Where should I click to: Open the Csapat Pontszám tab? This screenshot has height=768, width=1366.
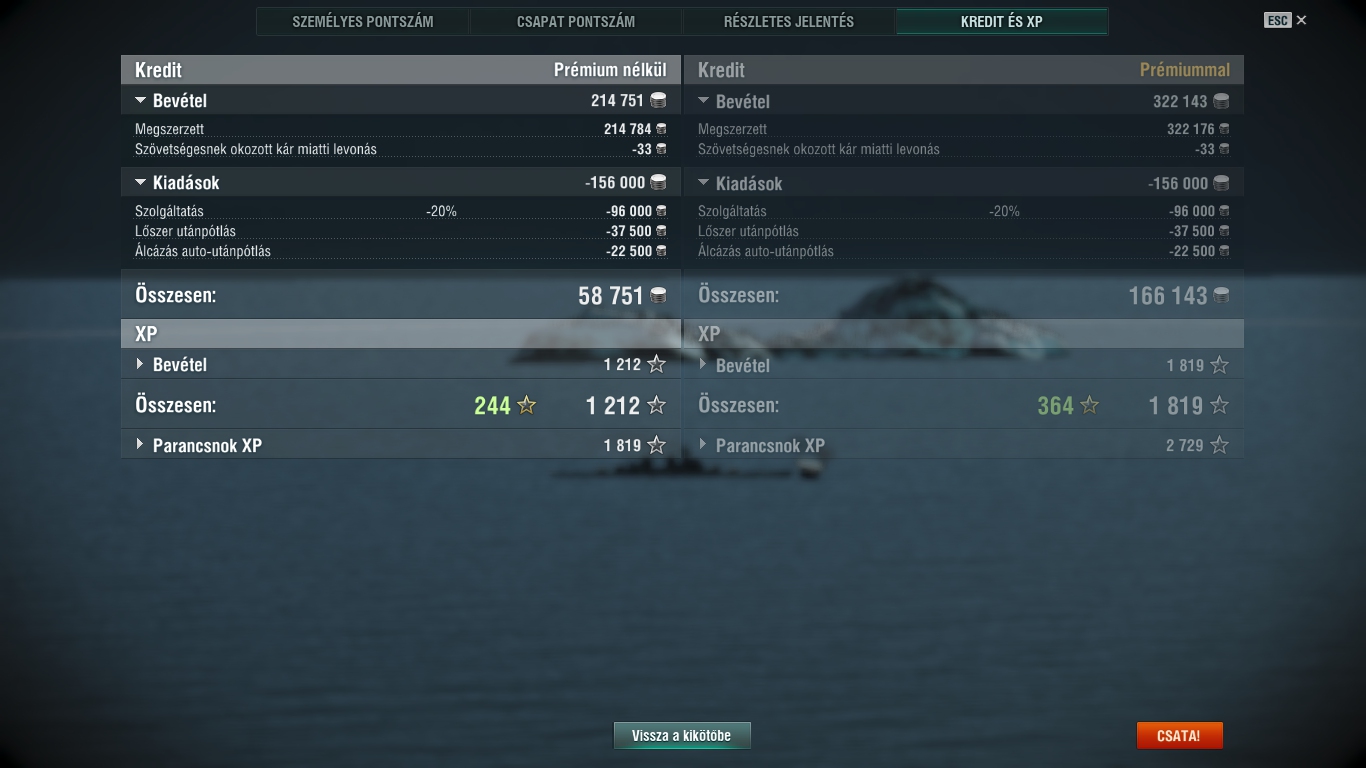(576, 21)
